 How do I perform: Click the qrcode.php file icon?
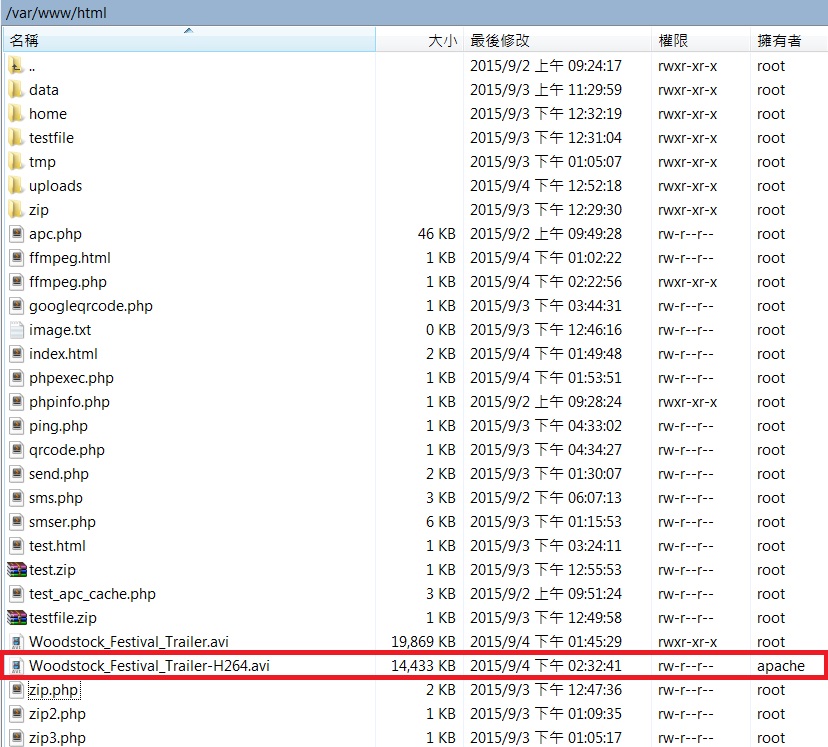pyautogui.click(x=17, y=450)
